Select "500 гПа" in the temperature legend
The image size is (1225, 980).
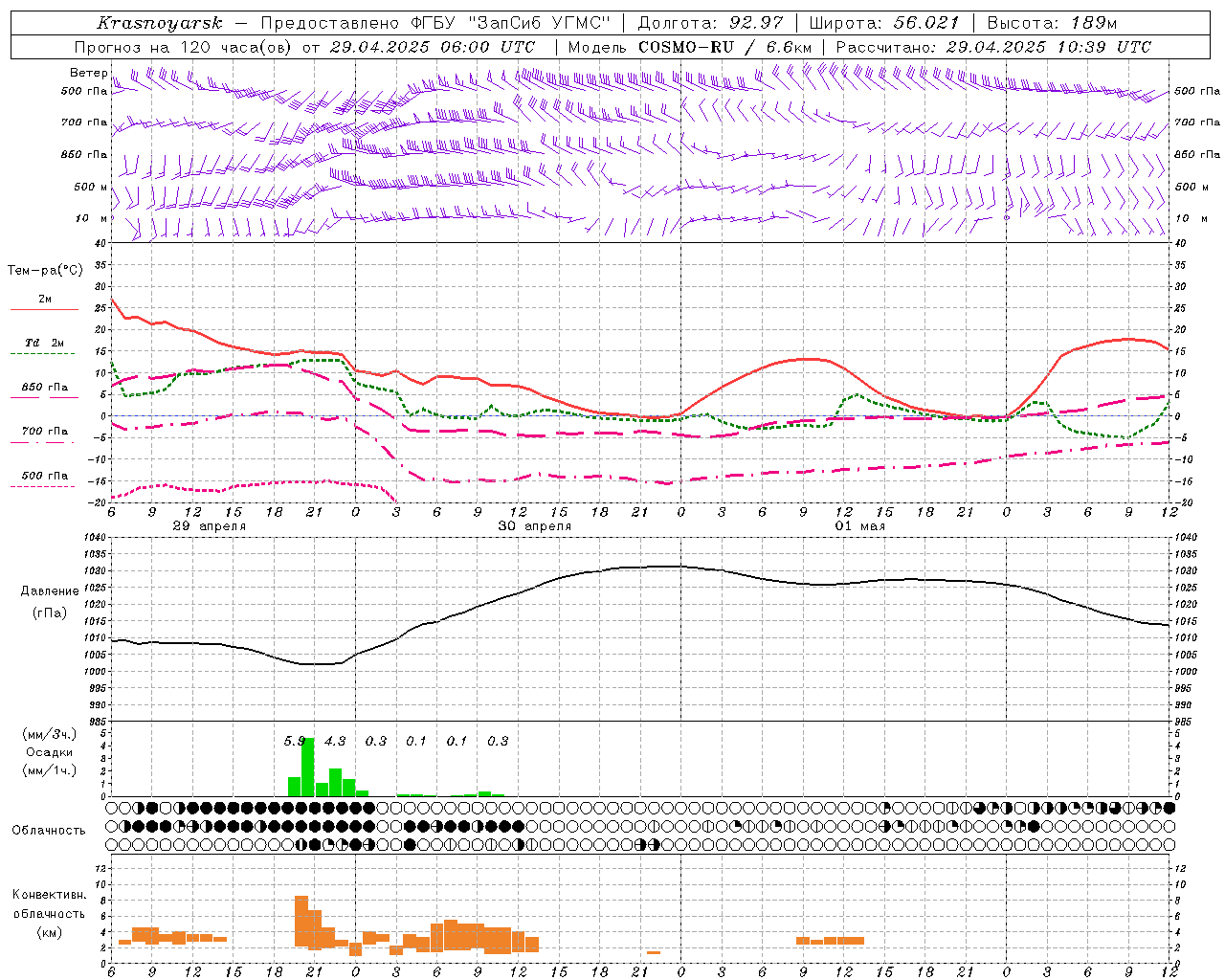pos(45,476)
